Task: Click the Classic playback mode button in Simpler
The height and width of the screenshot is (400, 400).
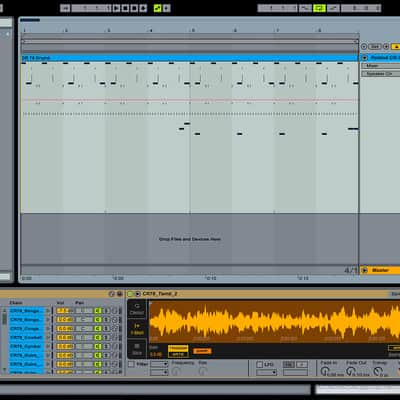Action: pyautogui.click(x=137, y=309)
